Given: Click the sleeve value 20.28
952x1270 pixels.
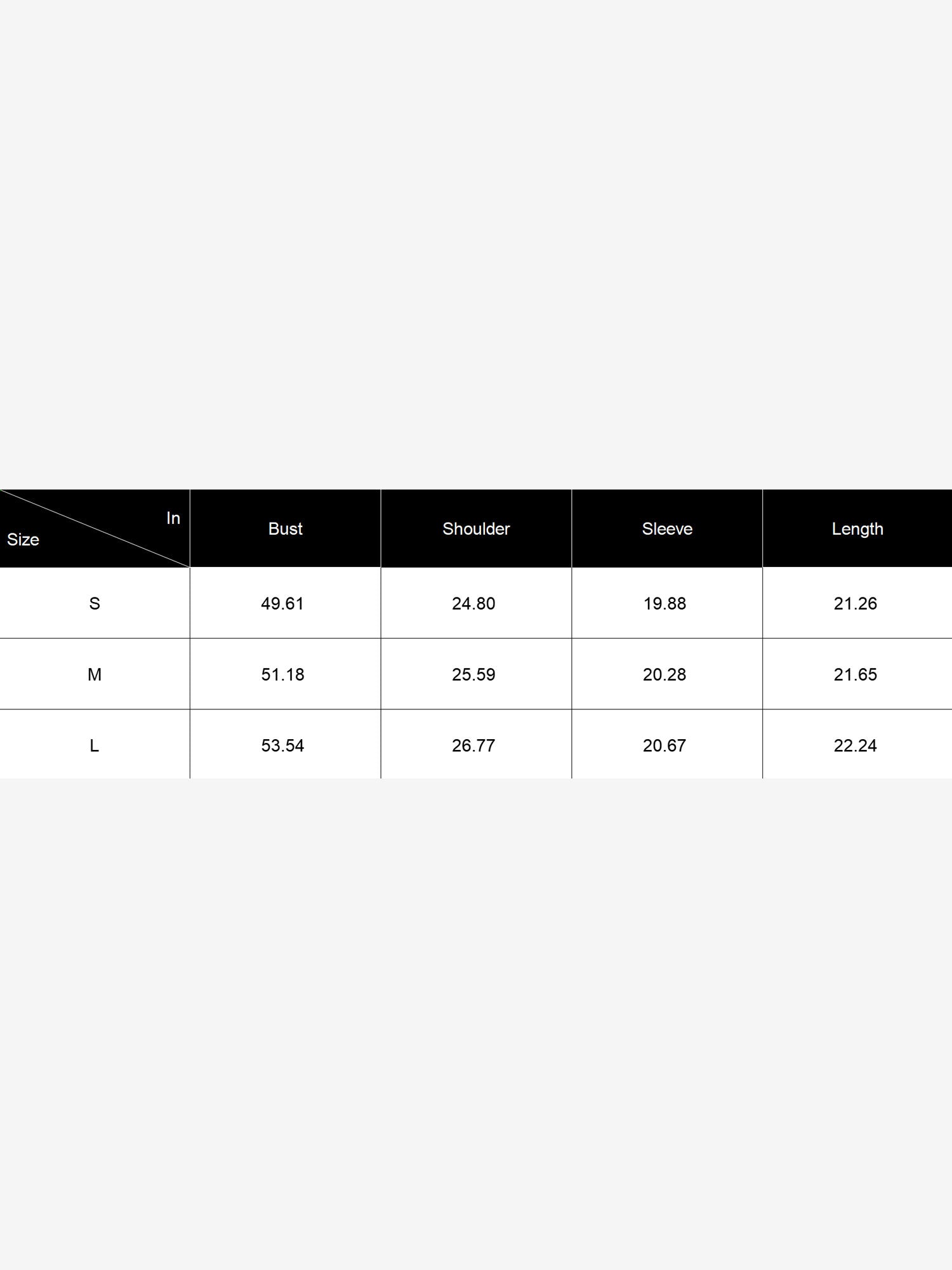Looking at the screenshot, I should point(664,674).
